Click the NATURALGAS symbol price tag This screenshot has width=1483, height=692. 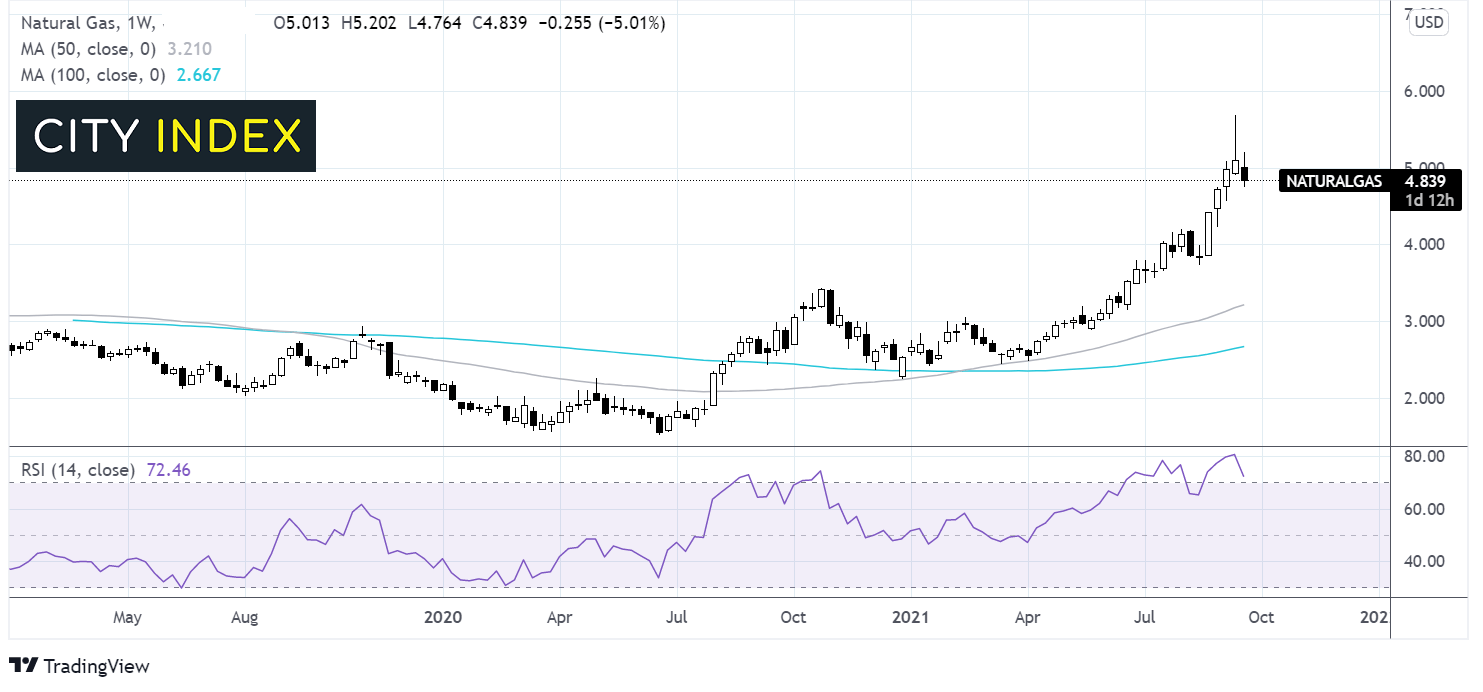1333,182
